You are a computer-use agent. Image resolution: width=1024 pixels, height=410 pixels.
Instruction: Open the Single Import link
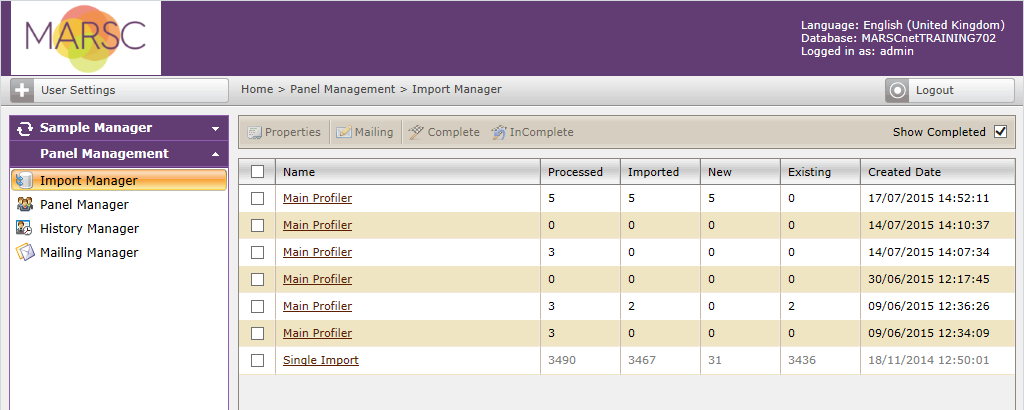tap(321, 360)
